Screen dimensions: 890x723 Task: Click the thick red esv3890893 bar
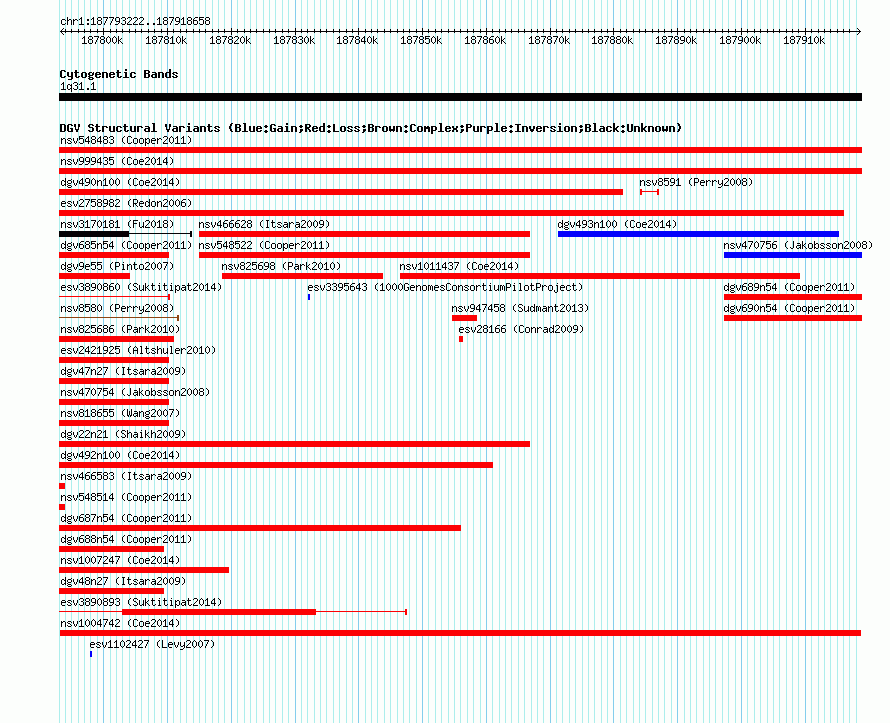(219, 612)
